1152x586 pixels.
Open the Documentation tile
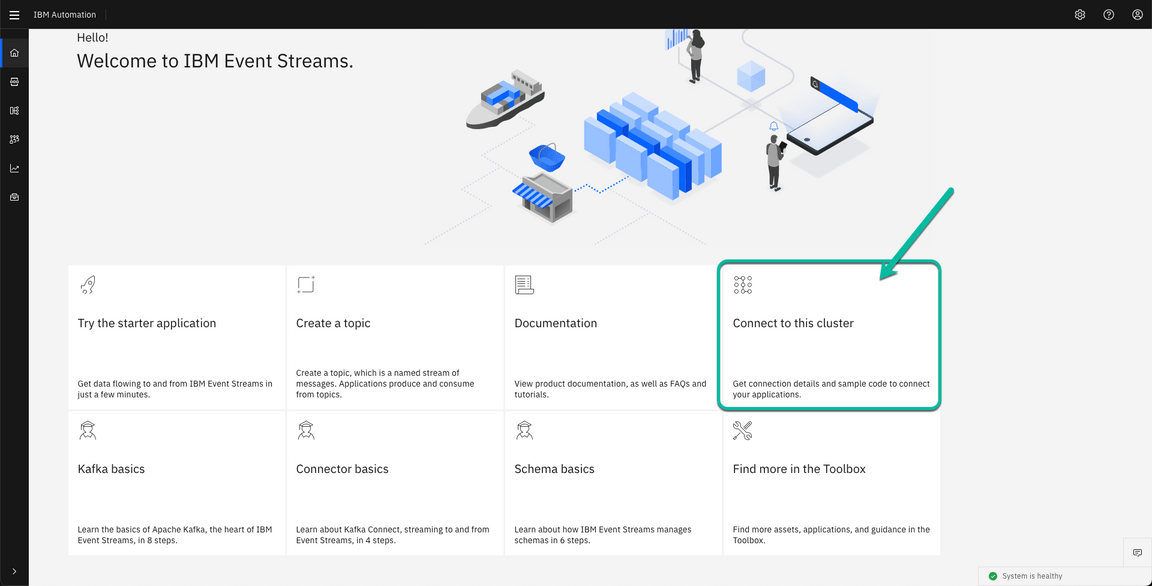point(612,335)
